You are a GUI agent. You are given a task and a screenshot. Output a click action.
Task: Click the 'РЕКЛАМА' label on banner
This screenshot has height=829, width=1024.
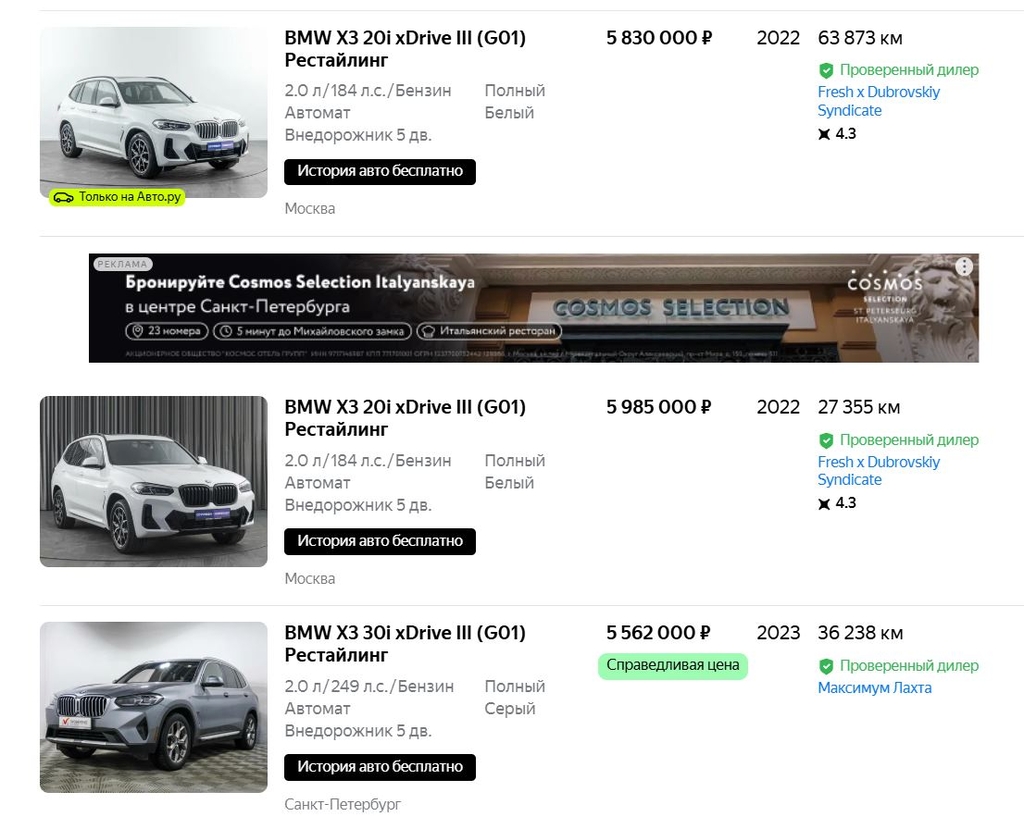click(123, 264)
